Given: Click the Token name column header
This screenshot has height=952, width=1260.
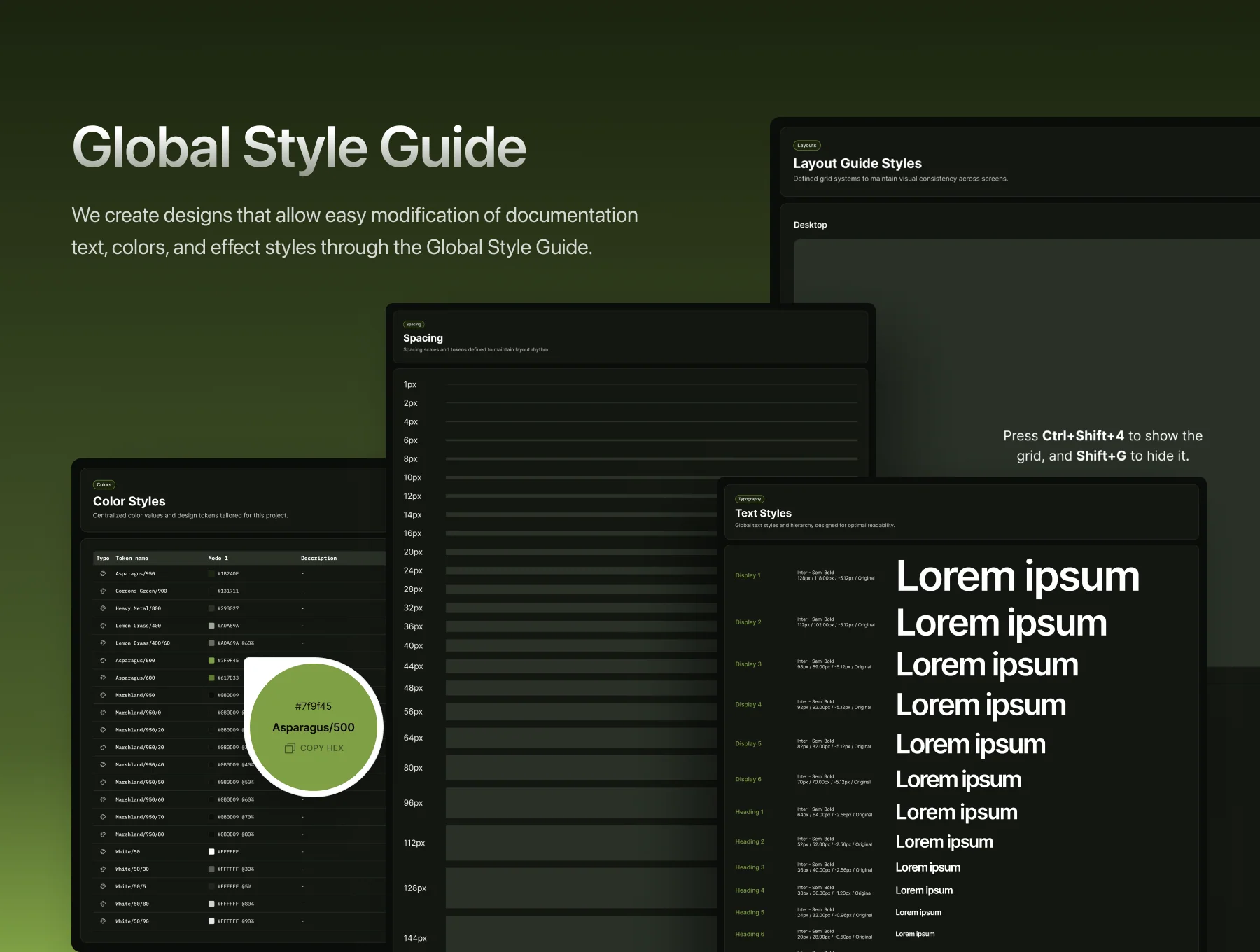Looking at the screenshot, I should pyautogui.click(x=132, y=558).
